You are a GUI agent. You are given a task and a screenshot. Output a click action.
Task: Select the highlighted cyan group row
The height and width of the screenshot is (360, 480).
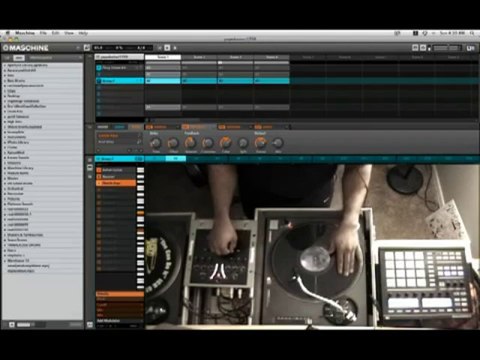tap(120, 81)
